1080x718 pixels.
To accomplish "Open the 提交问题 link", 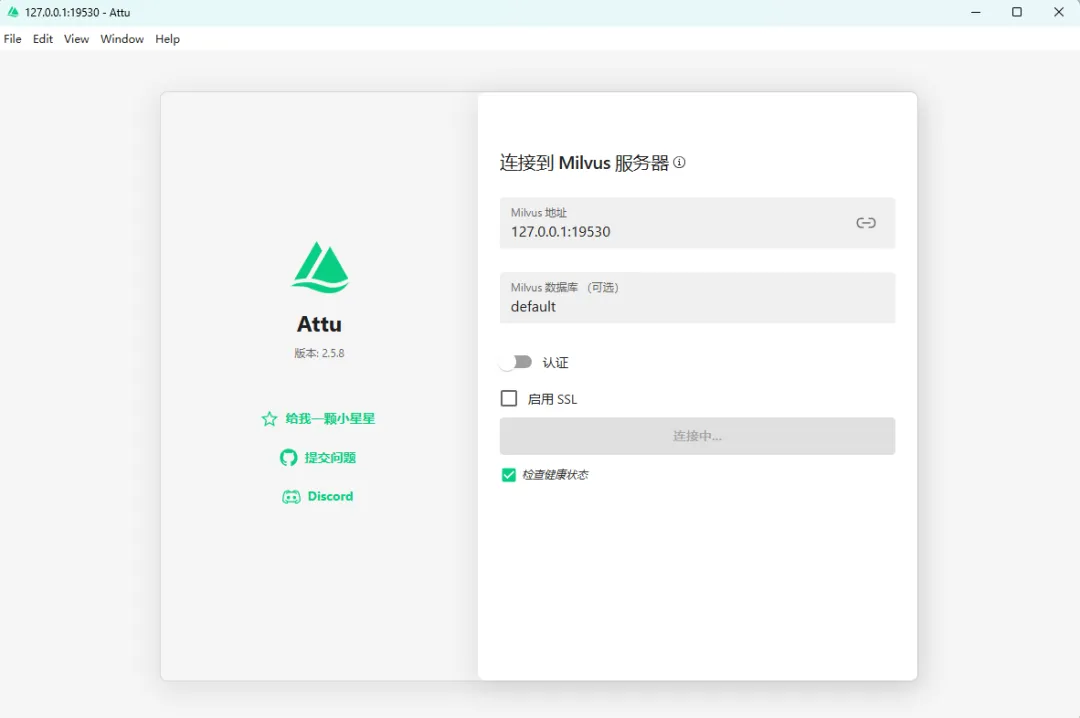I will 330,458.
